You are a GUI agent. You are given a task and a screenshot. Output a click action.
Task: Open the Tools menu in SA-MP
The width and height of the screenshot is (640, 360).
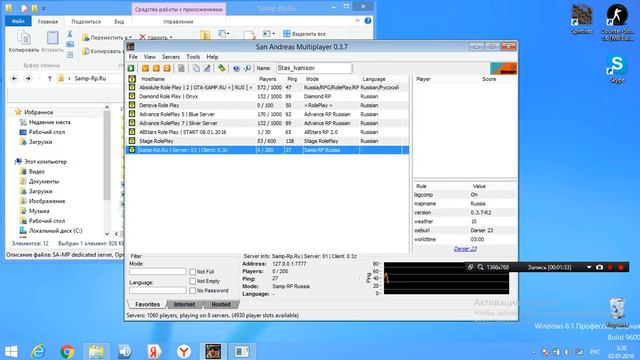[193, 57]
